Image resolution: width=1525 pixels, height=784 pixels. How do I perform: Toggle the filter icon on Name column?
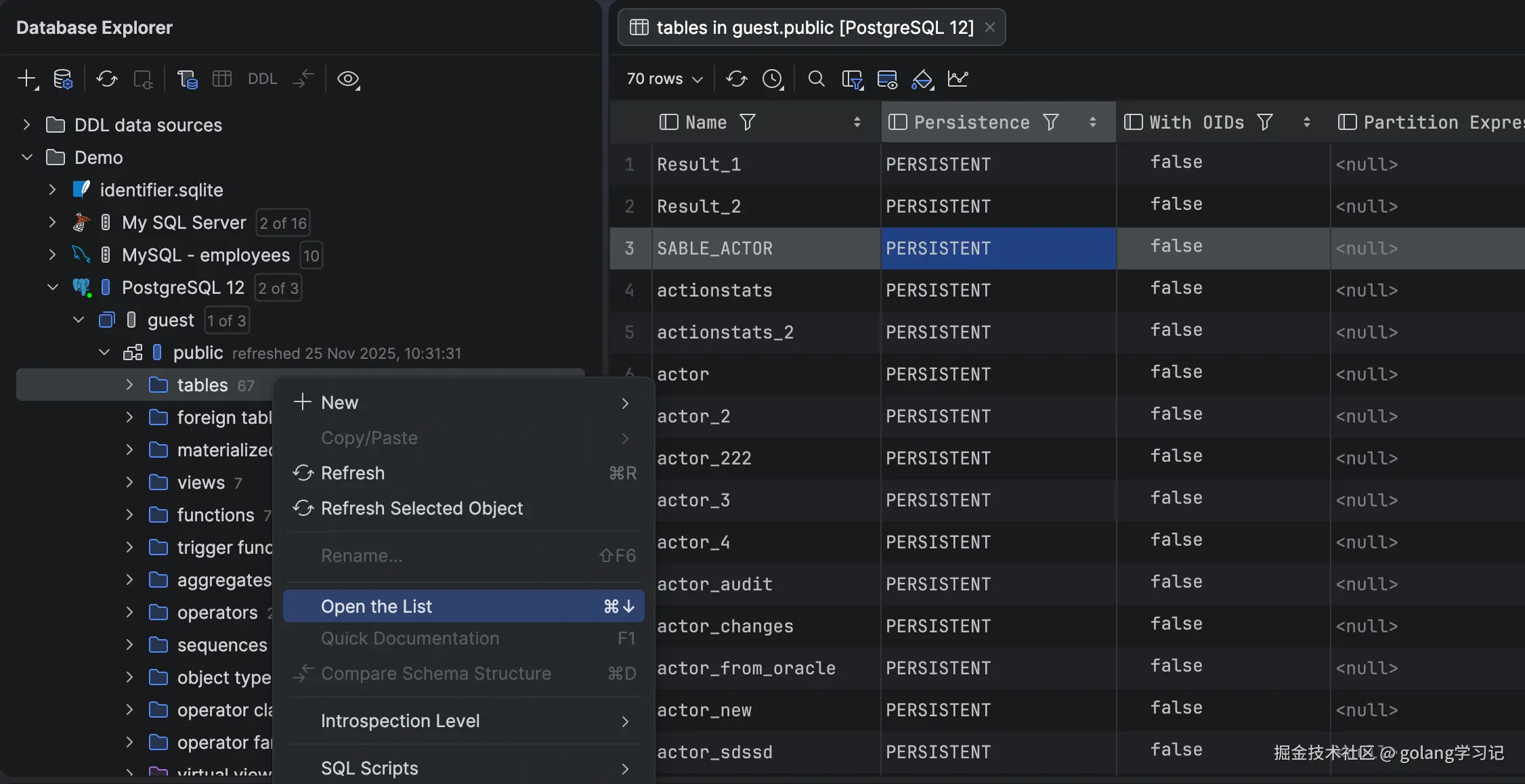[748, 123]
